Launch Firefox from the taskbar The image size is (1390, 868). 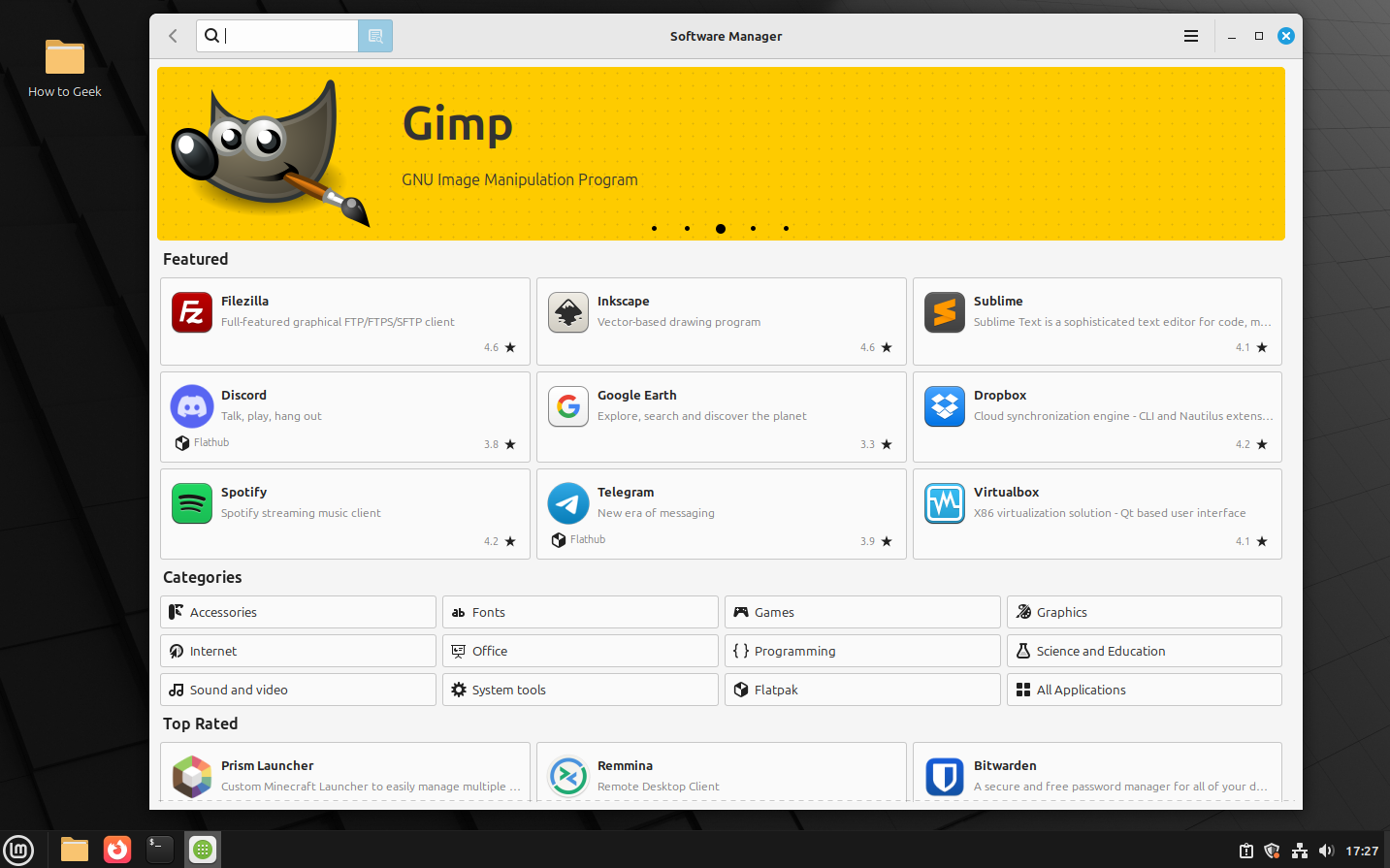point(117,850)
